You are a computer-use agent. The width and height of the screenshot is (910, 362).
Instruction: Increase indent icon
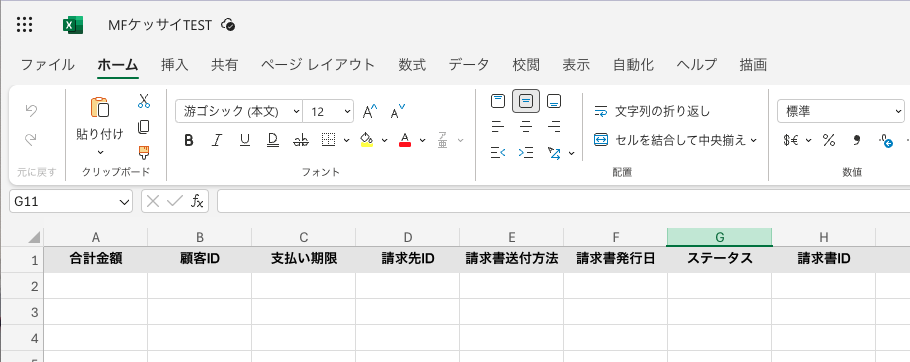(x=526, y=153)
